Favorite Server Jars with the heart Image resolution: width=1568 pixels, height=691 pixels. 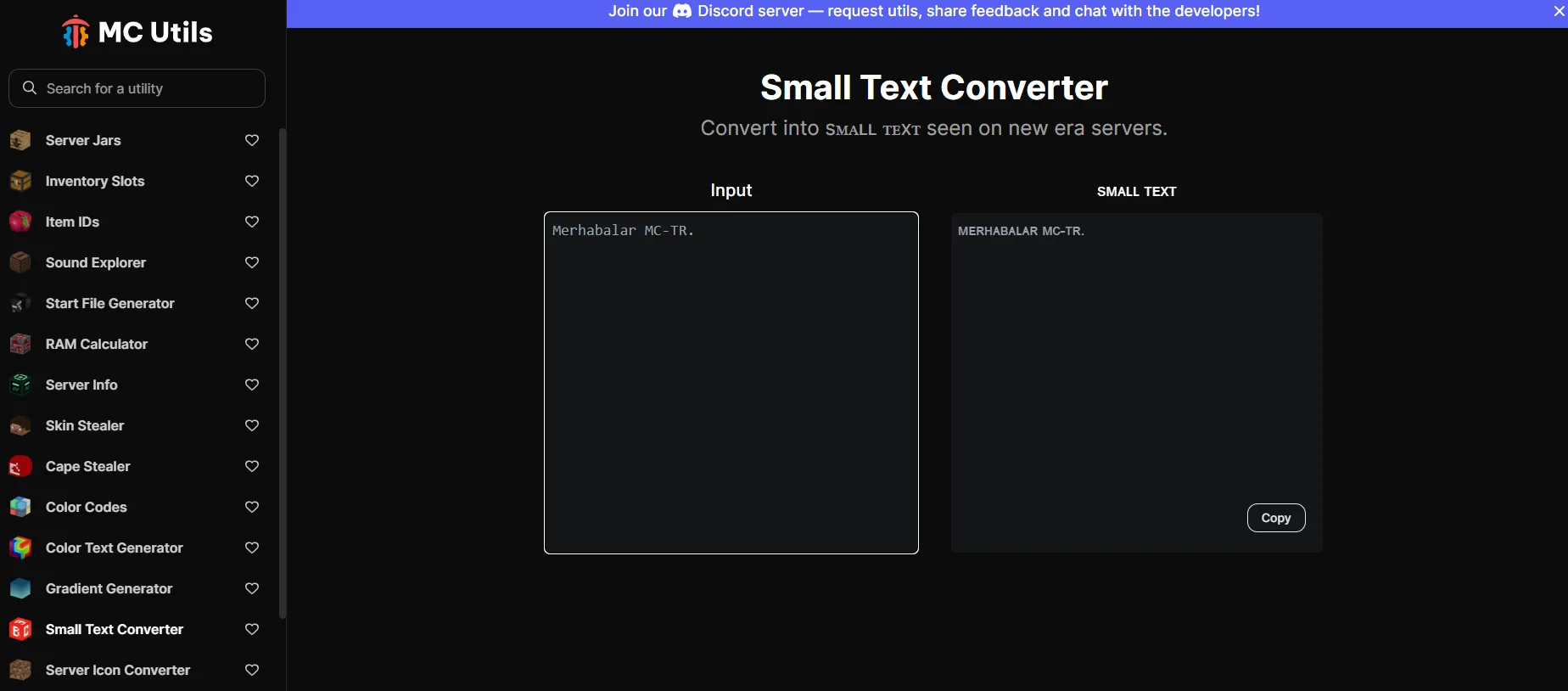(252, 140)
